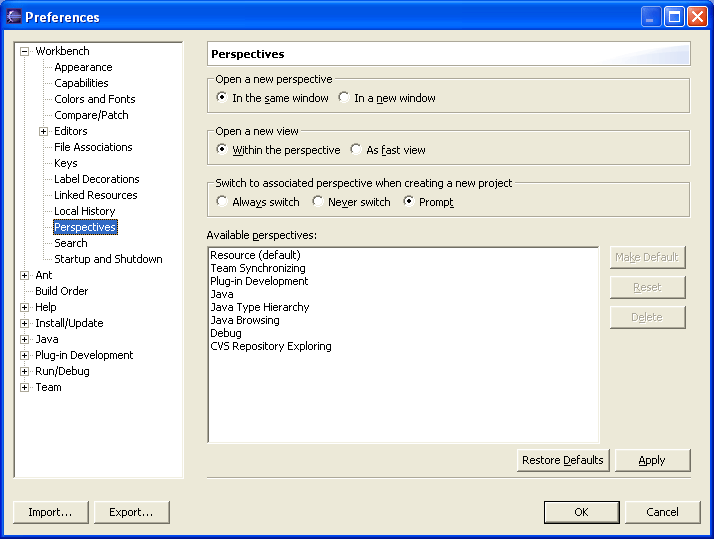Open the Export... dialog
714x539 pixels.
132,512
